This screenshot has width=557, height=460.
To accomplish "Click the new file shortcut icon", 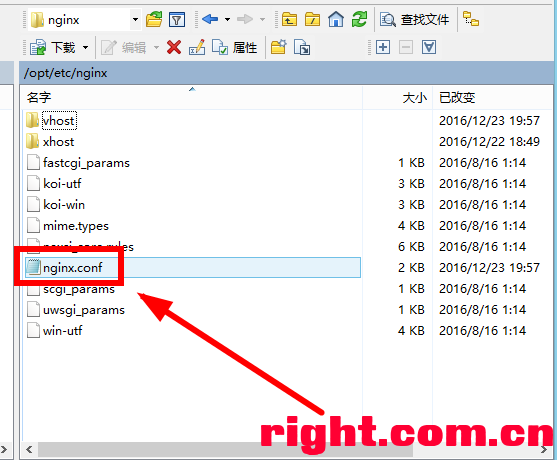I will [x=302, y=47].
